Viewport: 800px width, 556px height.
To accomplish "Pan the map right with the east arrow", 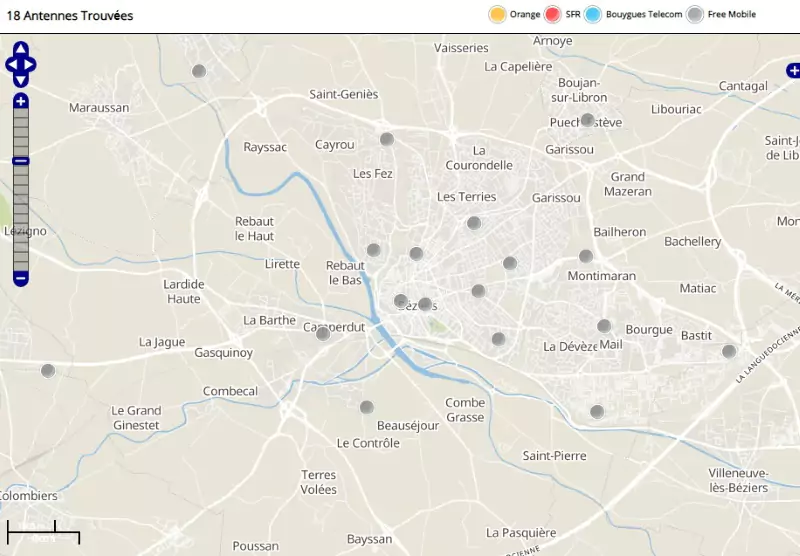I will tap(31, 65).
